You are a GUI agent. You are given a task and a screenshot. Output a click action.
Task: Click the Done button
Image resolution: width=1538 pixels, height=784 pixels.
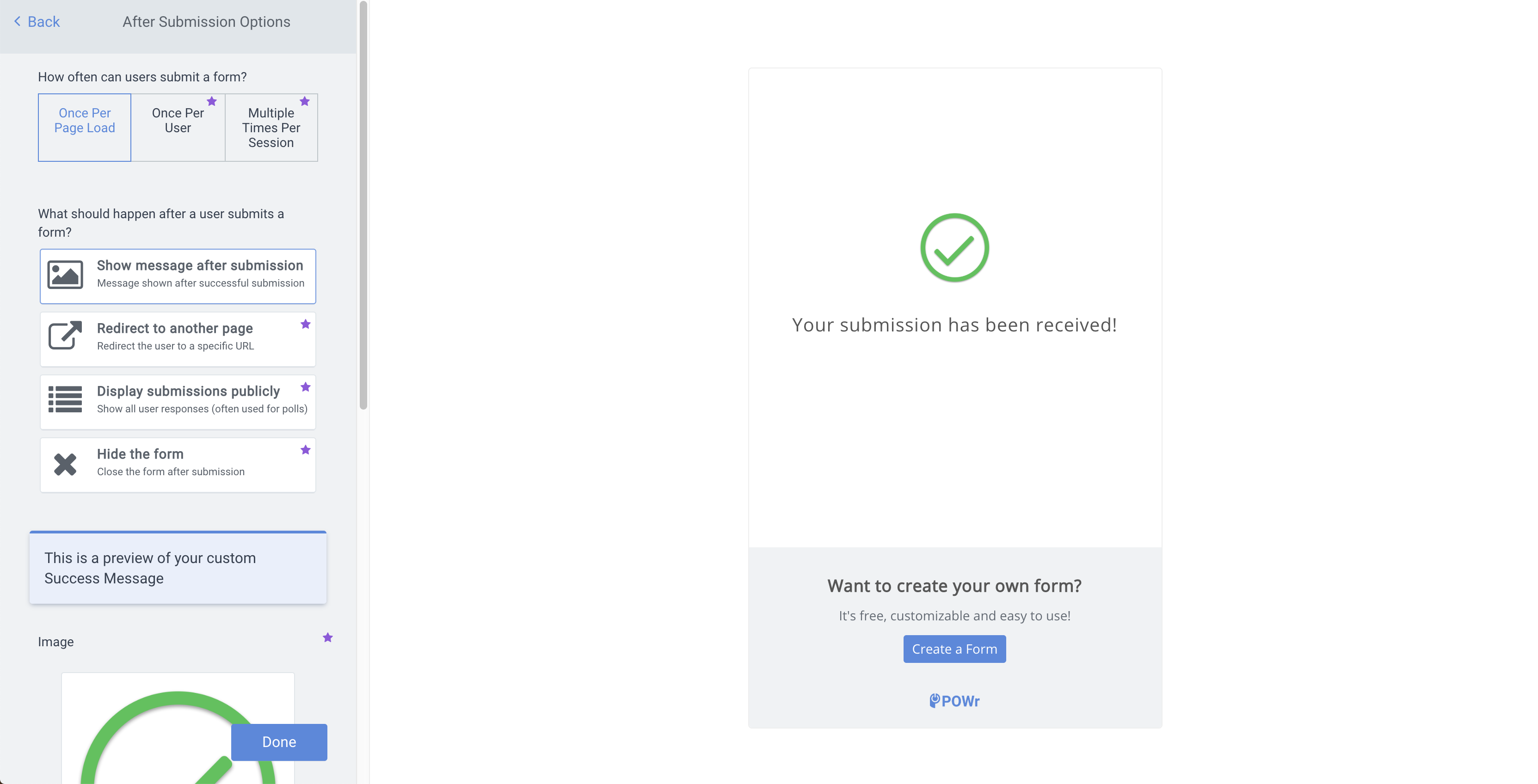click(279, 742)
